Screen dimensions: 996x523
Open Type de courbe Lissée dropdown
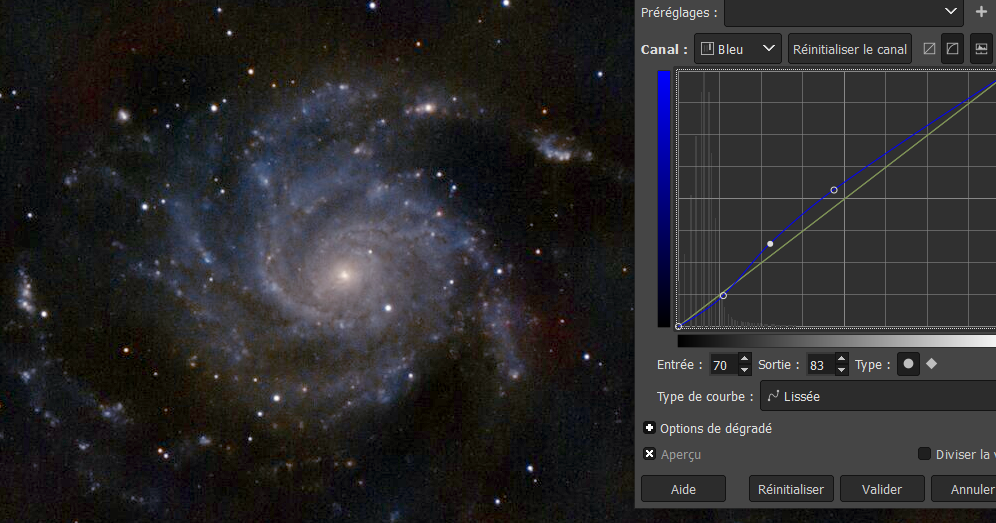tap(878, 396)
